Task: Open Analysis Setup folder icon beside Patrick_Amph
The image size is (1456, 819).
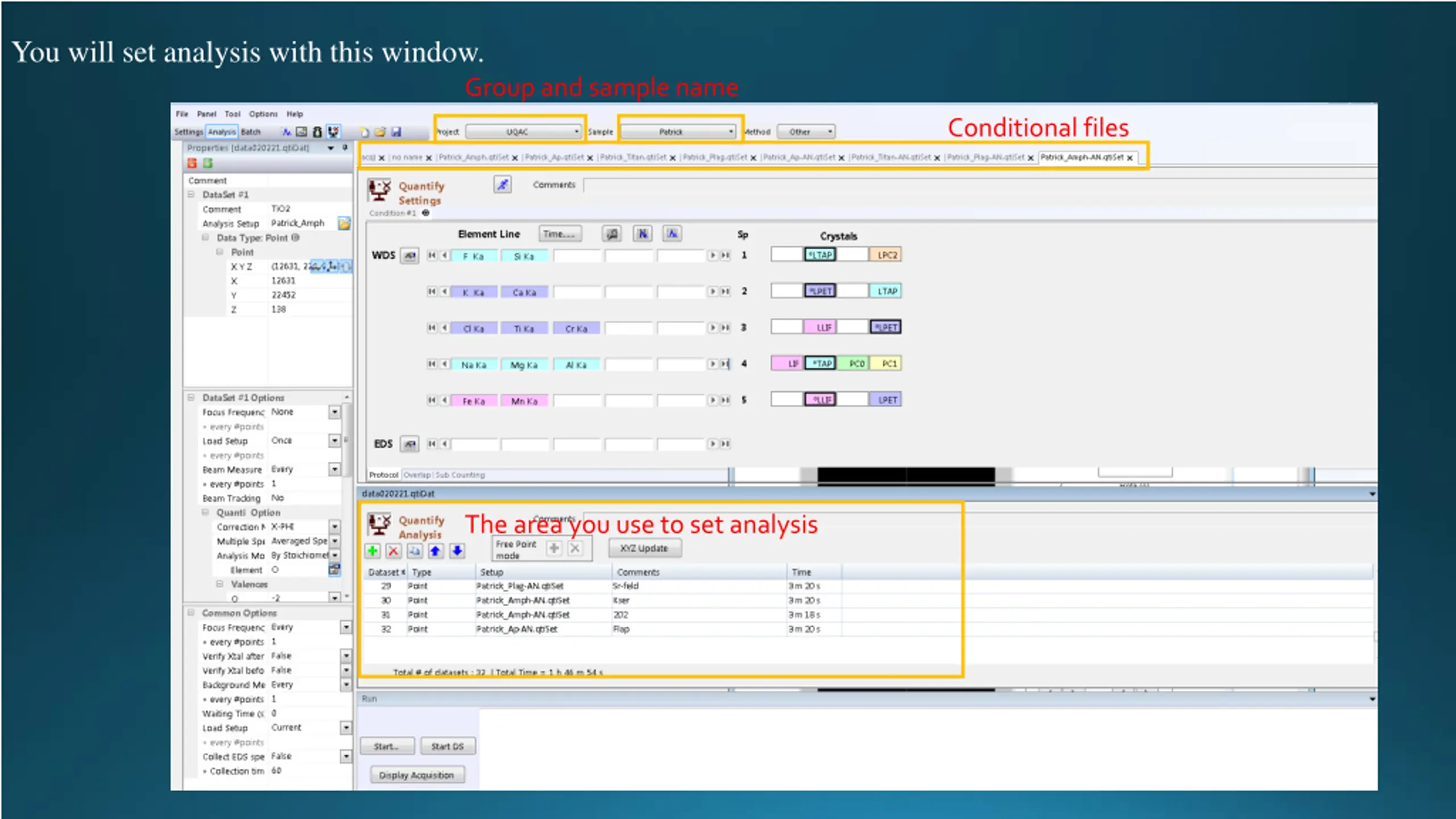Action: (x=344, y=224)
